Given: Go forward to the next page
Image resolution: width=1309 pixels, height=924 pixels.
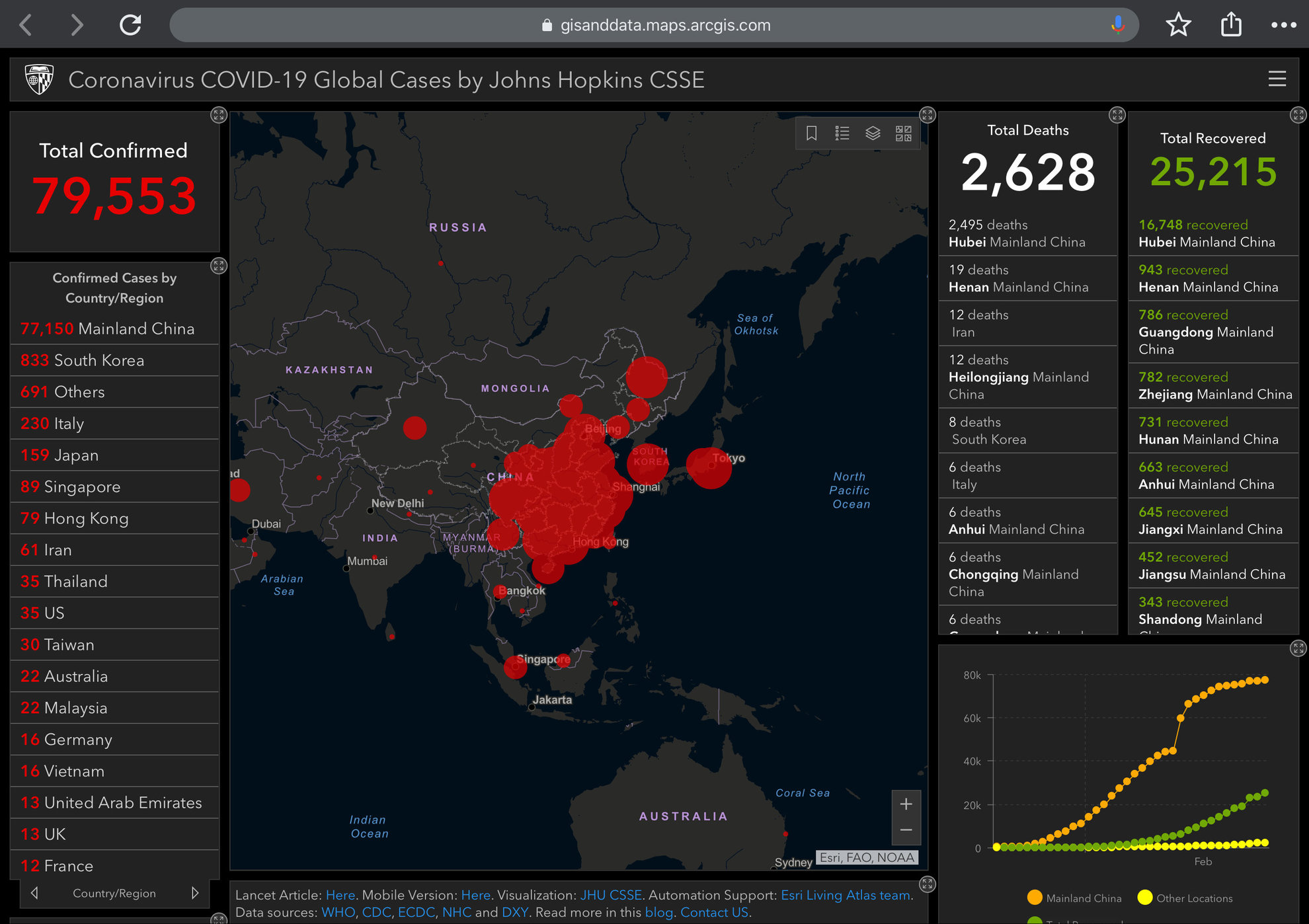Looking at the screenshot, I should click(x=77, y=25).
